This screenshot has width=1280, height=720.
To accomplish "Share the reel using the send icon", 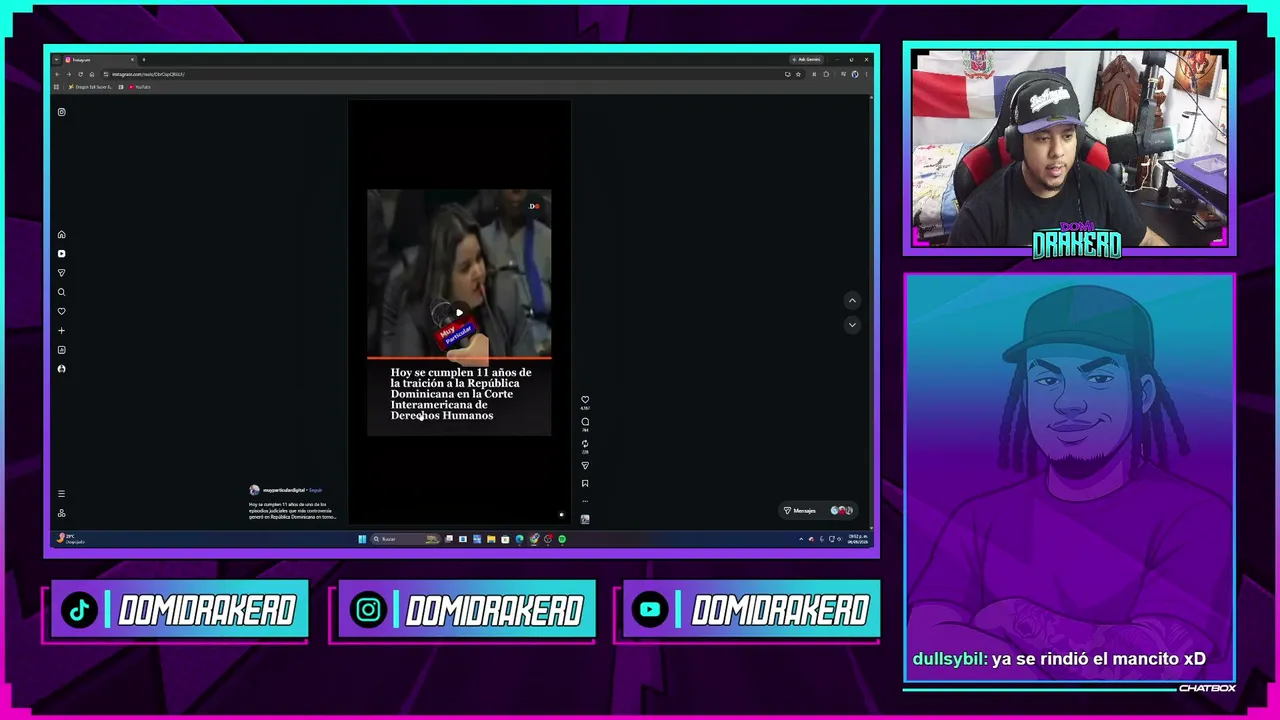I will point(585,466).
